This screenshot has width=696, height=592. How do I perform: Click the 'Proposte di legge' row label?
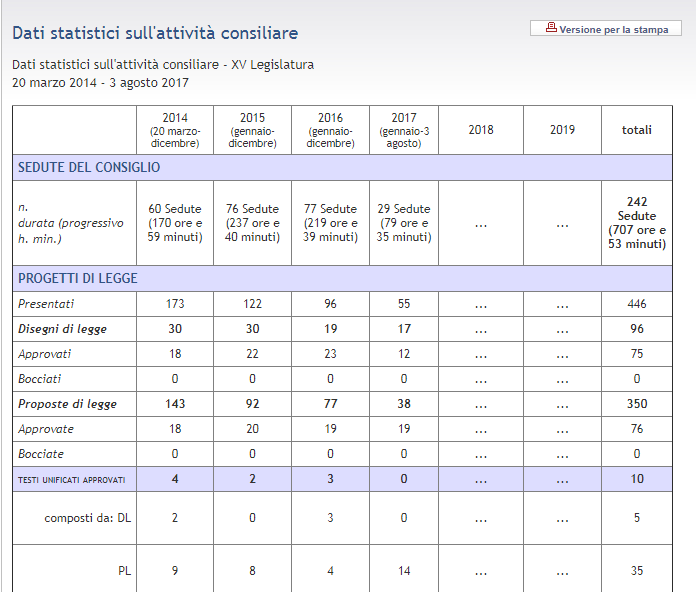[x=67, y=404]
